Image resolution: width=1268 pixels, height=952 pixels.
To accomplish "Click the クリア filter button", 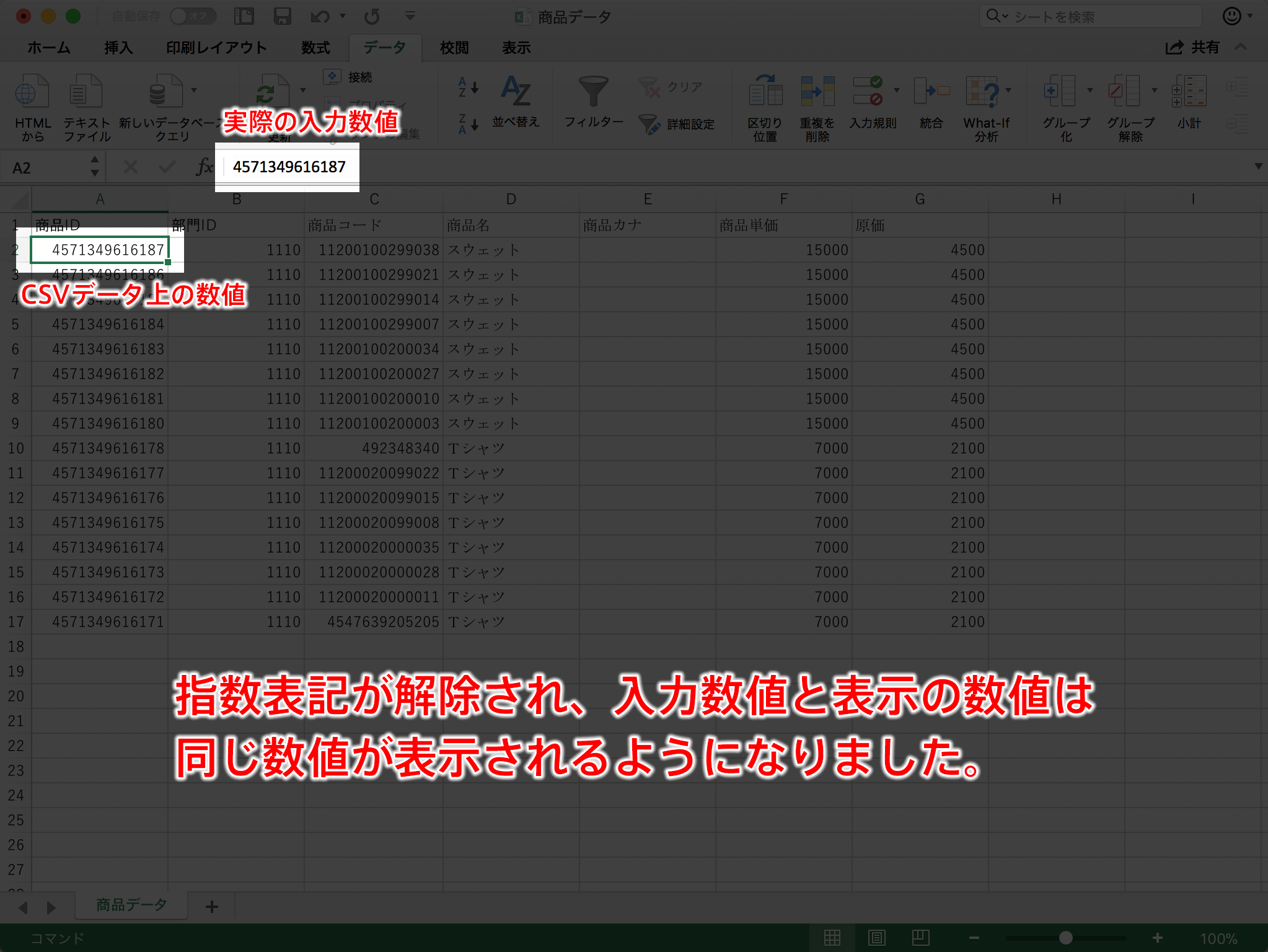I will pyautogui.click(x=671, y=87).
